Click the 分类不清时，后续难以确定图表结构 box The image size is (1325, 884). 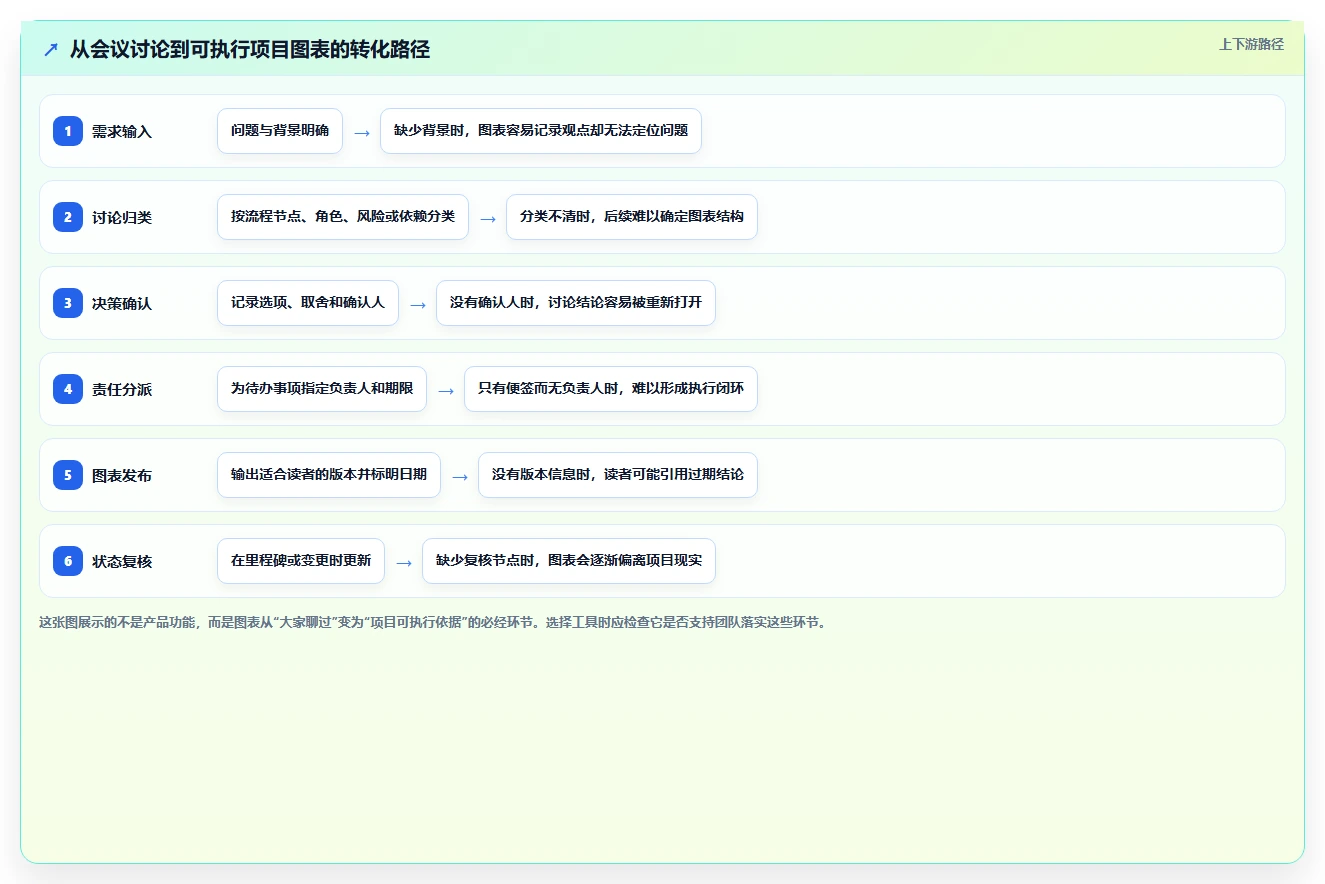632,217
